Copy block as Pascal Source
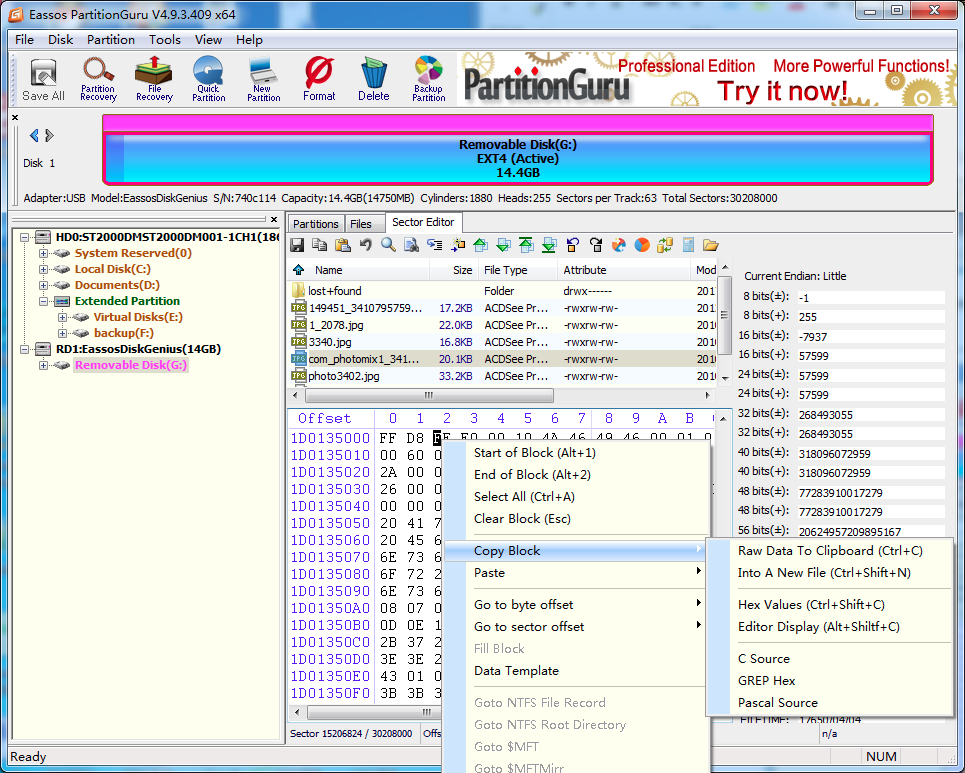Screen dimensions: 965x773 pyautogui.click(x=778, y=703)
